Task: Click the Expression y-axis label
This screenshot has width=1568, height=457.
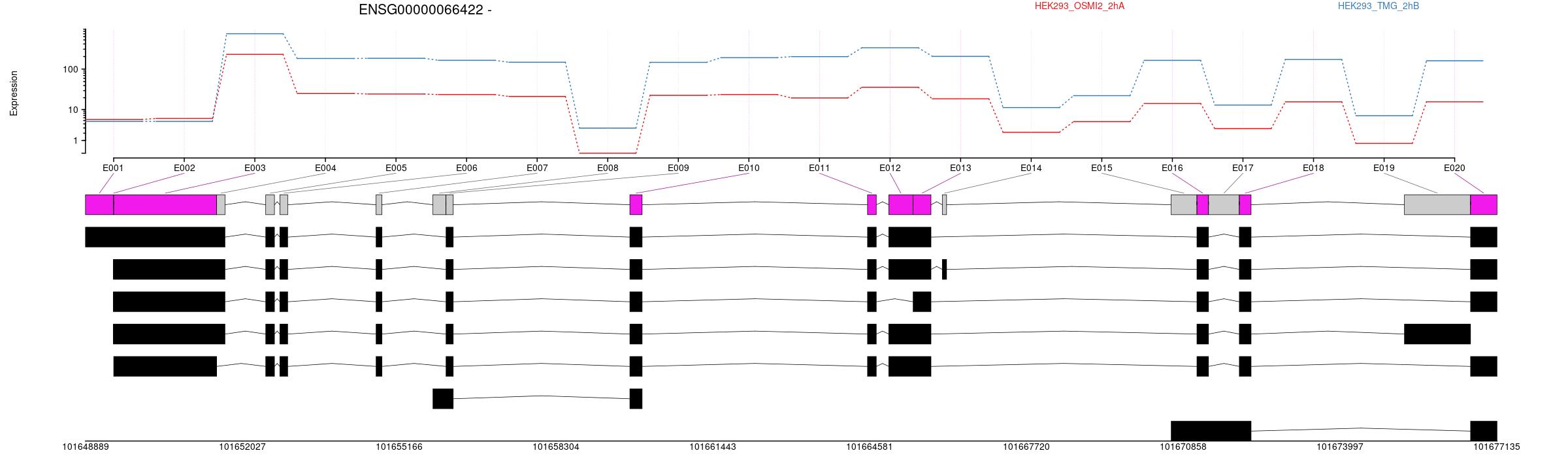Action: [x=14, y=93]
